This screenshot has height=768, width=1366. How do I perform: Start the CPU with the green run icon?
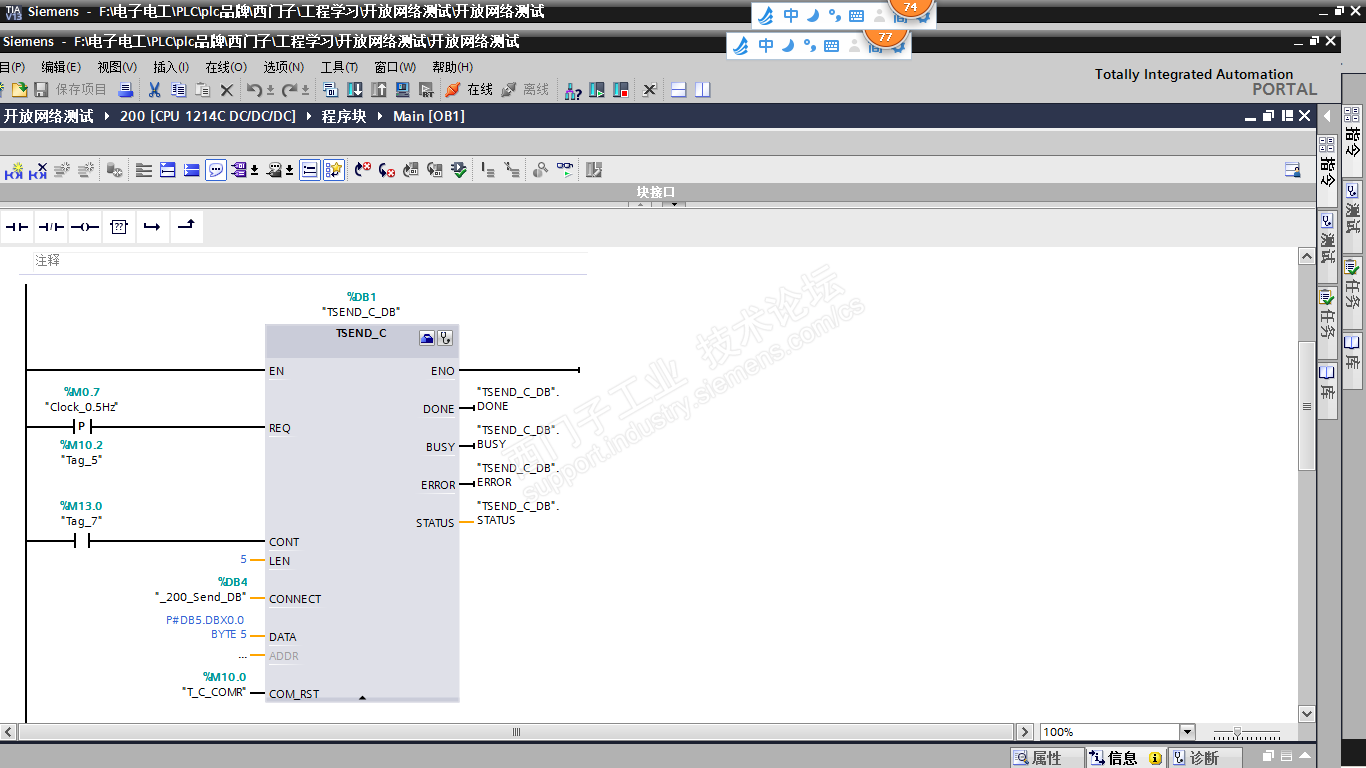[597, 90]
